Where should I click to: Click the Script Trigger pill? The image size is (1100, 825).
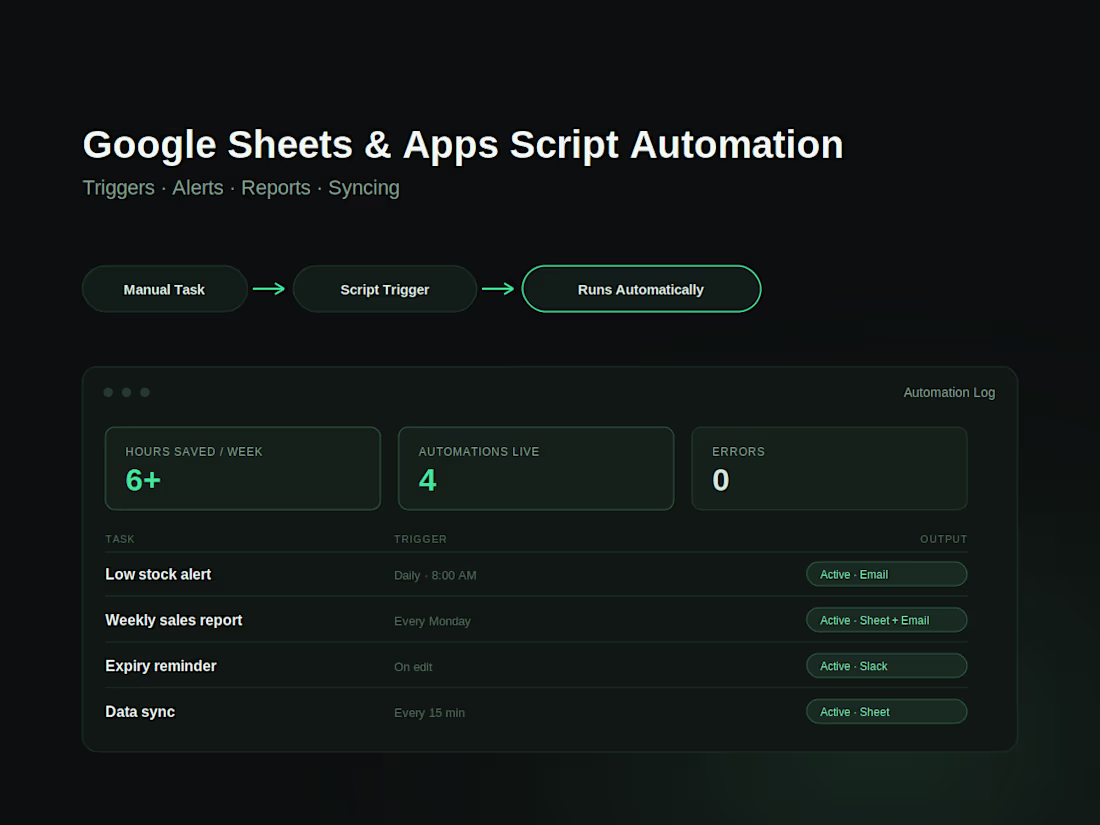coord(384,289)
